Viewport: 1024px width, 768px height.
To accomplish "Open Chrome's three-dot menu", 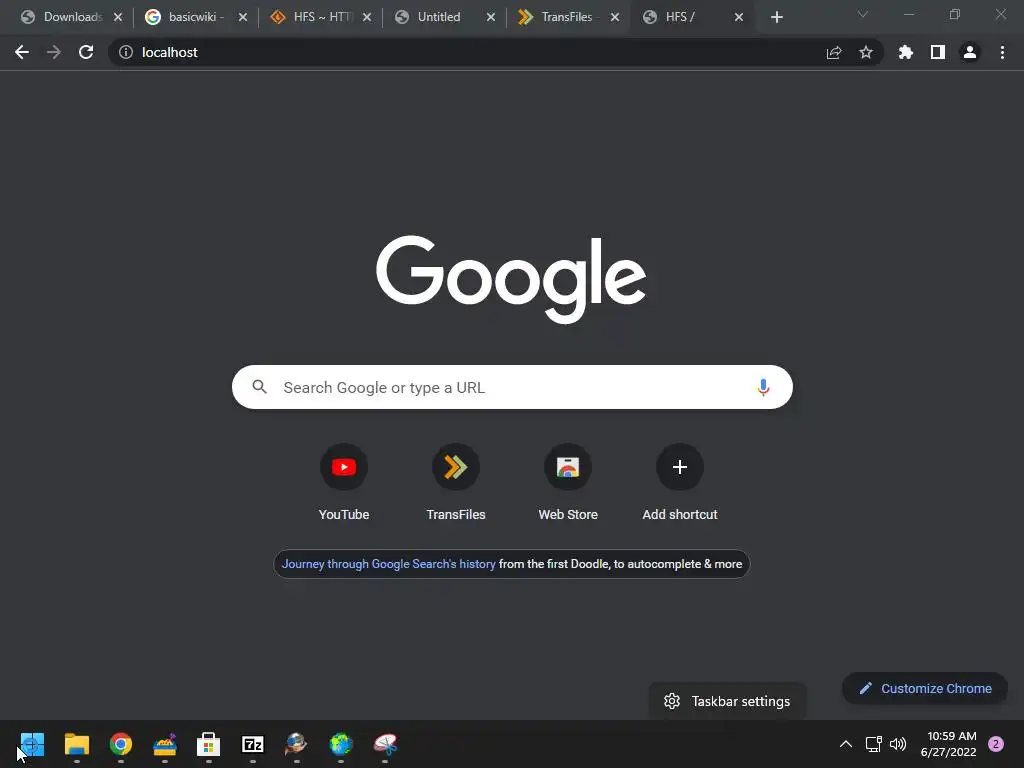I will pyautogui.click(x=1002, y=52).
